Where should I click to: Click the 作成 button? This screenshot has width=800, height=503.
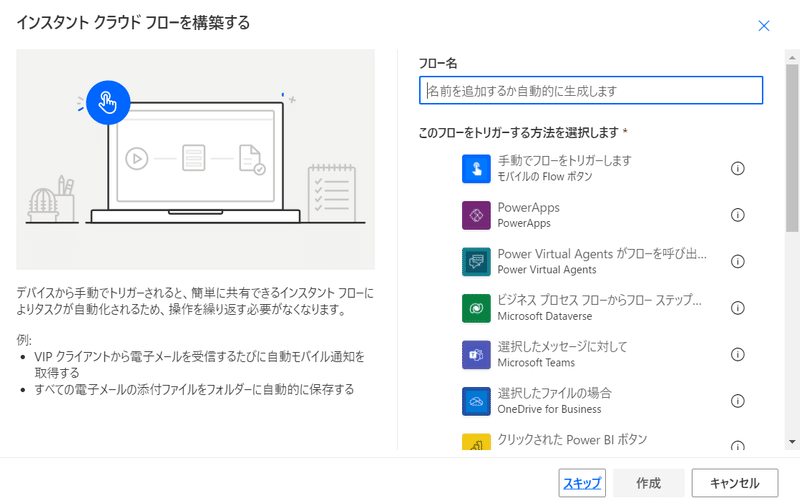(x=648, y=483)
